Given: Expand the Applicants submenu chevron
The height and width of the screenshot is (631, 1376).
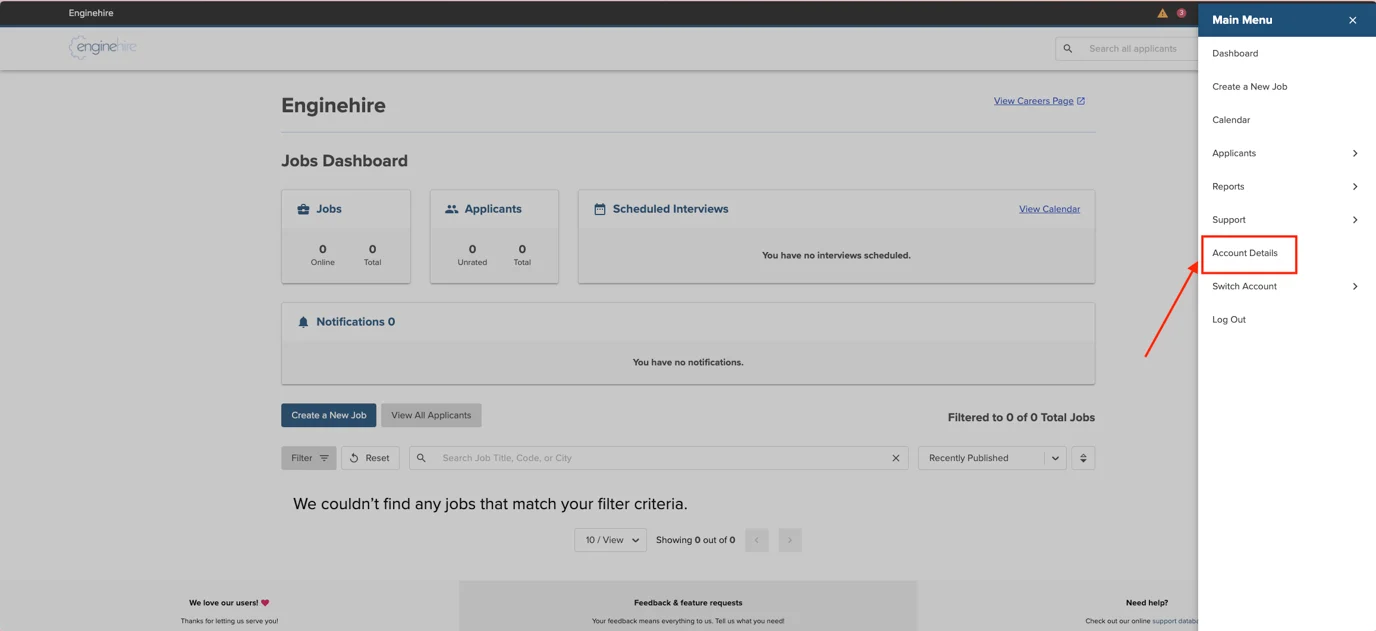Looking at the screenshot, I should [x=1355, y=153].
